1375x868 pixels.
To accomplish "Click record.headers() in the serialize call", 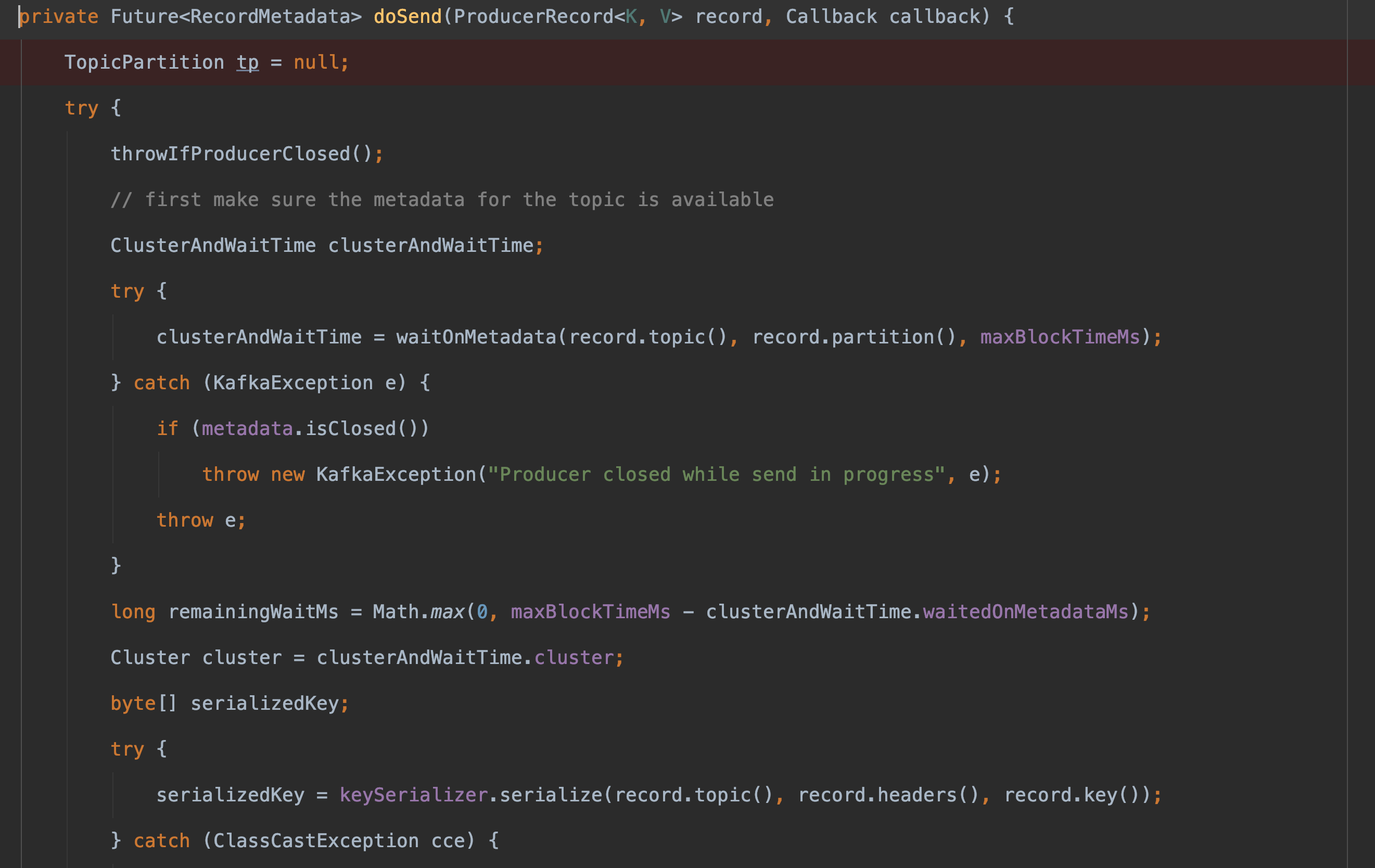I will click(x=888, y=795).
